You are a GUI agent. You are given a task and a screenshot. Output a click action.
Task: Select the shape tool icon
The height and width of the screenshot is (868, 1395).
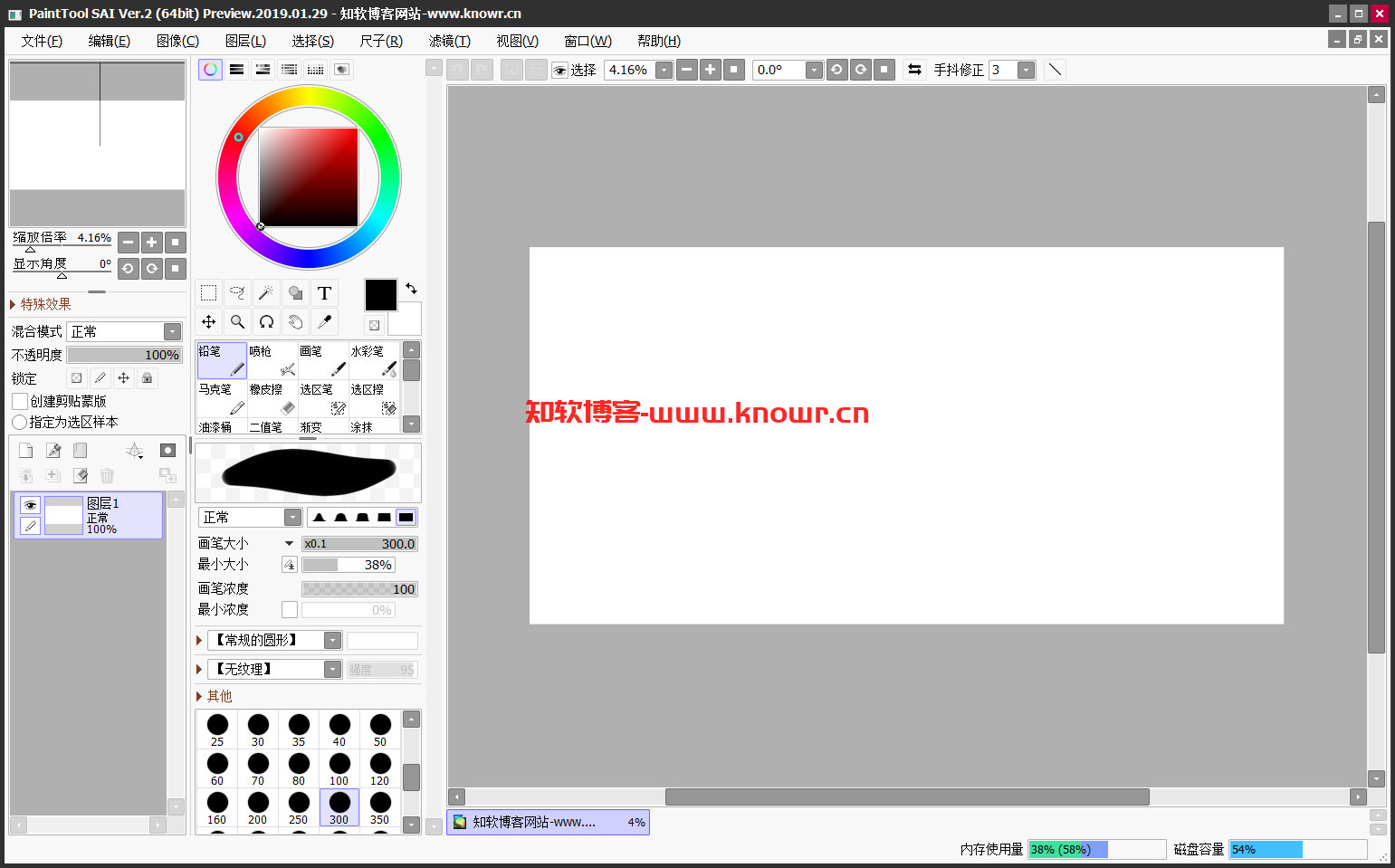(295, 293)
